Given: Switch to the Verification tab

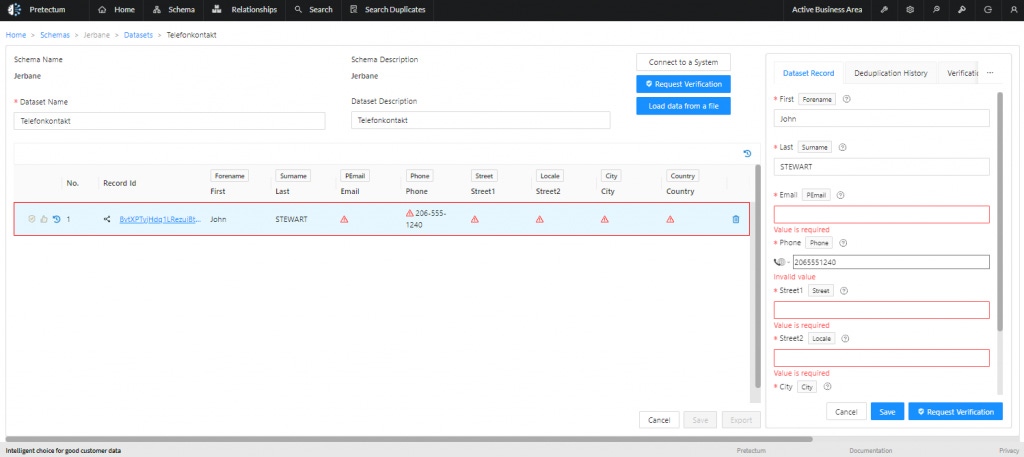Looking at the screenshot, I should (961, 73).
